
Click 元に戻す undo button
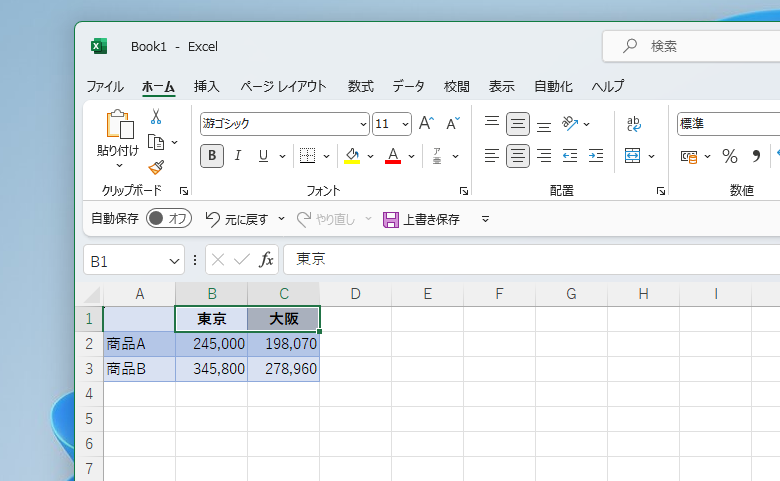point(237,219)
